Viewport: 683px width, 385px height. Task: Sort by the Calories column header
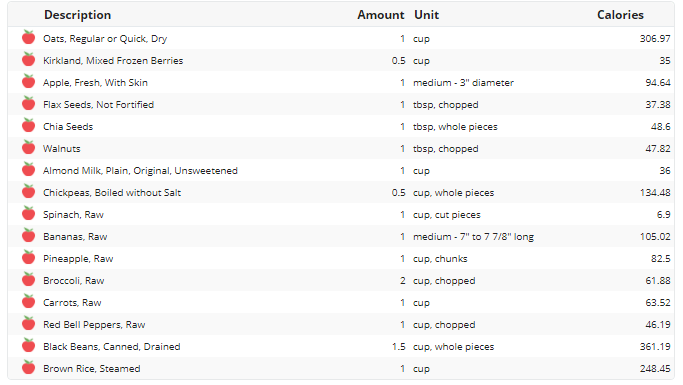[620, 15]
